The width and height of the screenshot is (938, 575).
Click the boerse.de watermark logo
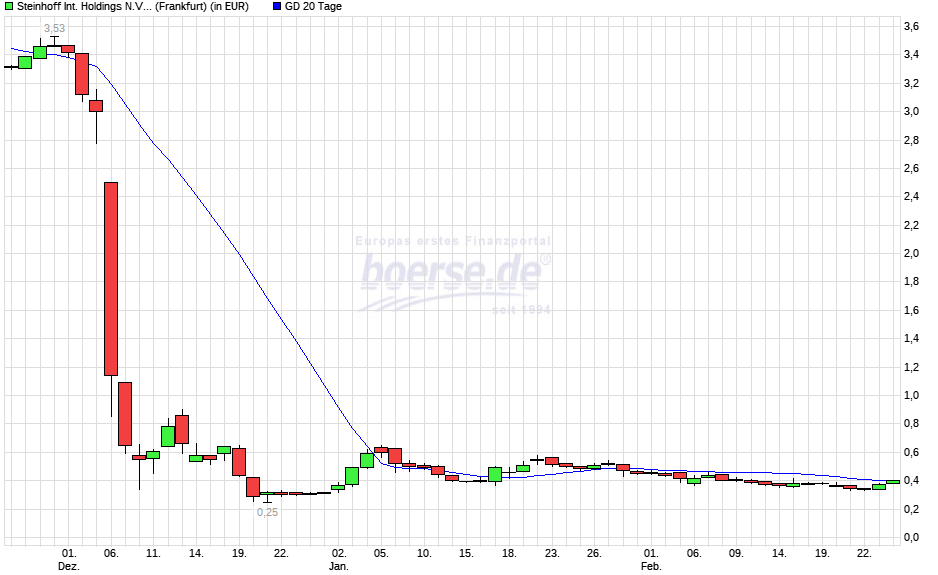point(453,272)
